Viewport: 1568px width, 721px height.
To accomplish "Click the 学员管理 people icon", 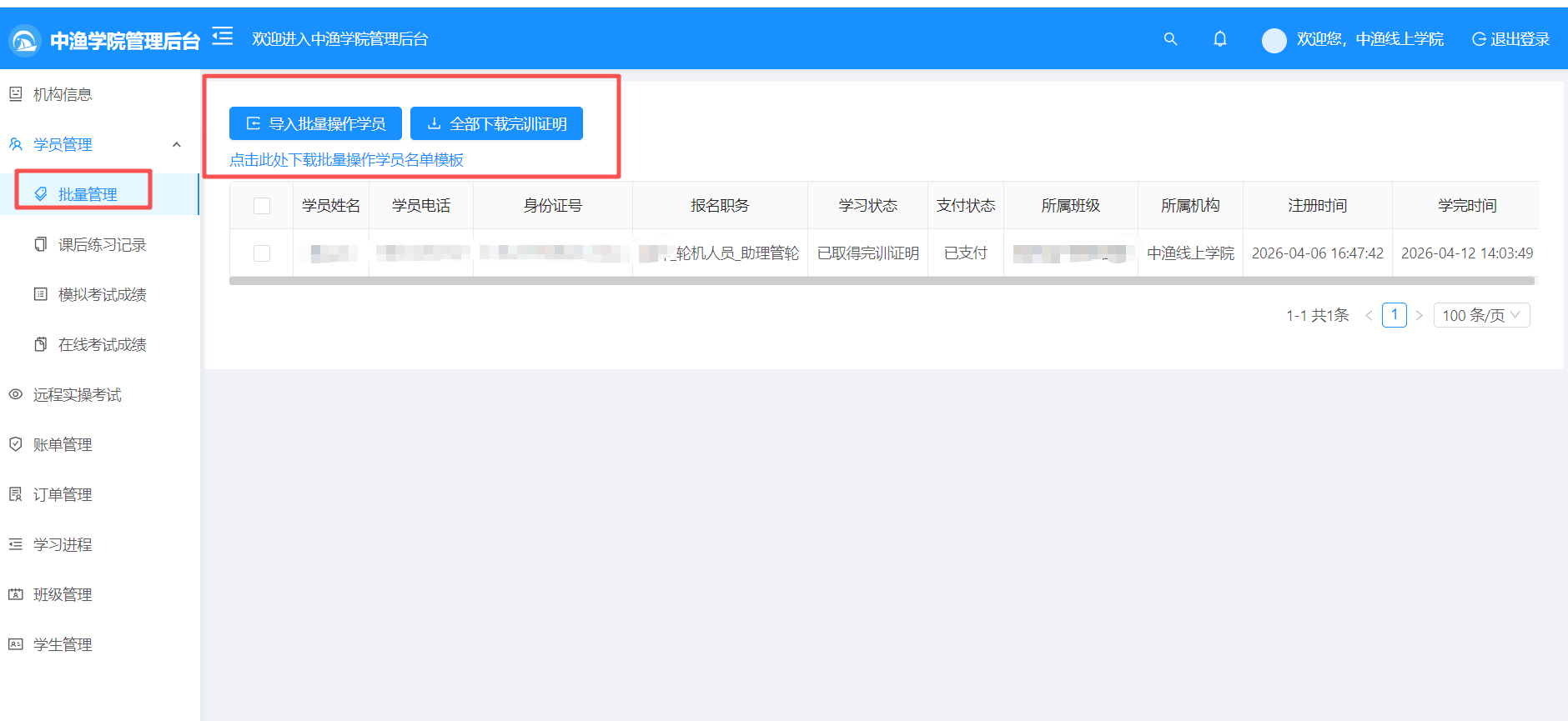I will pos(15,144).
